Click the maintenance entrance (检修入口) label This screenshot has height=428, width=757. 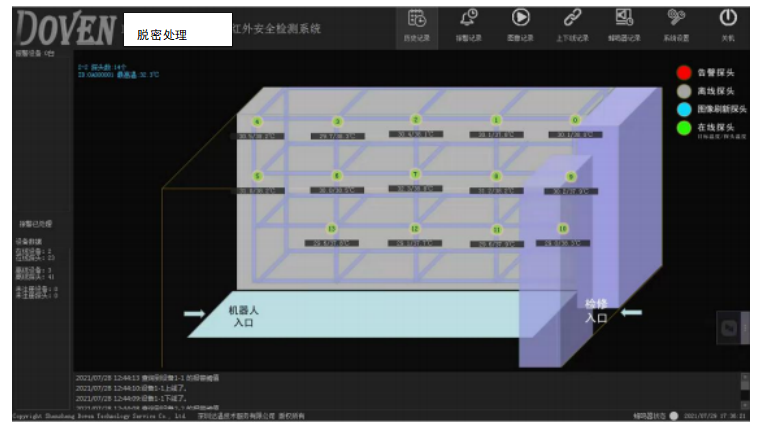point(596,310)
